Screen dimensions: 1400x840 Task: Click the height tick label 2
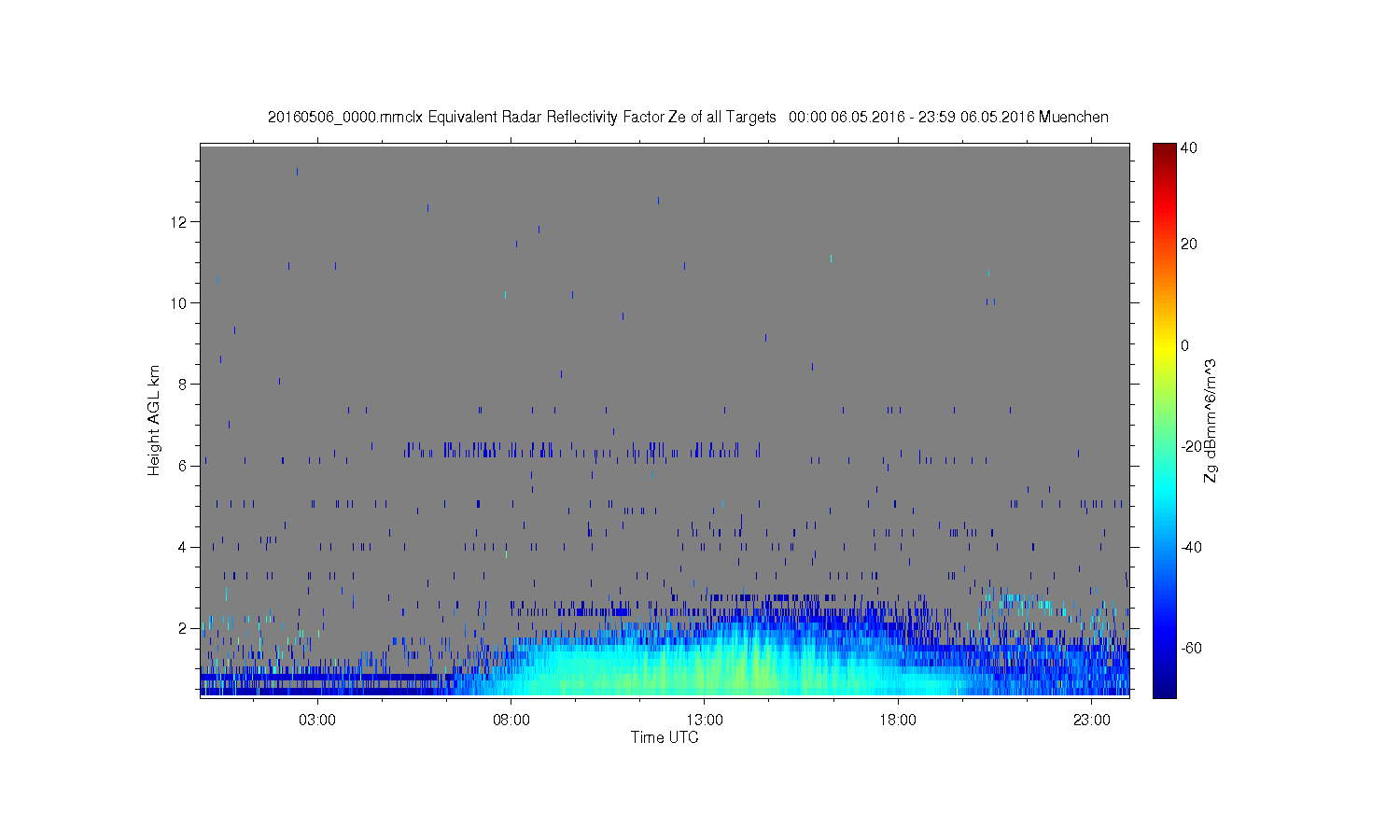184,628
